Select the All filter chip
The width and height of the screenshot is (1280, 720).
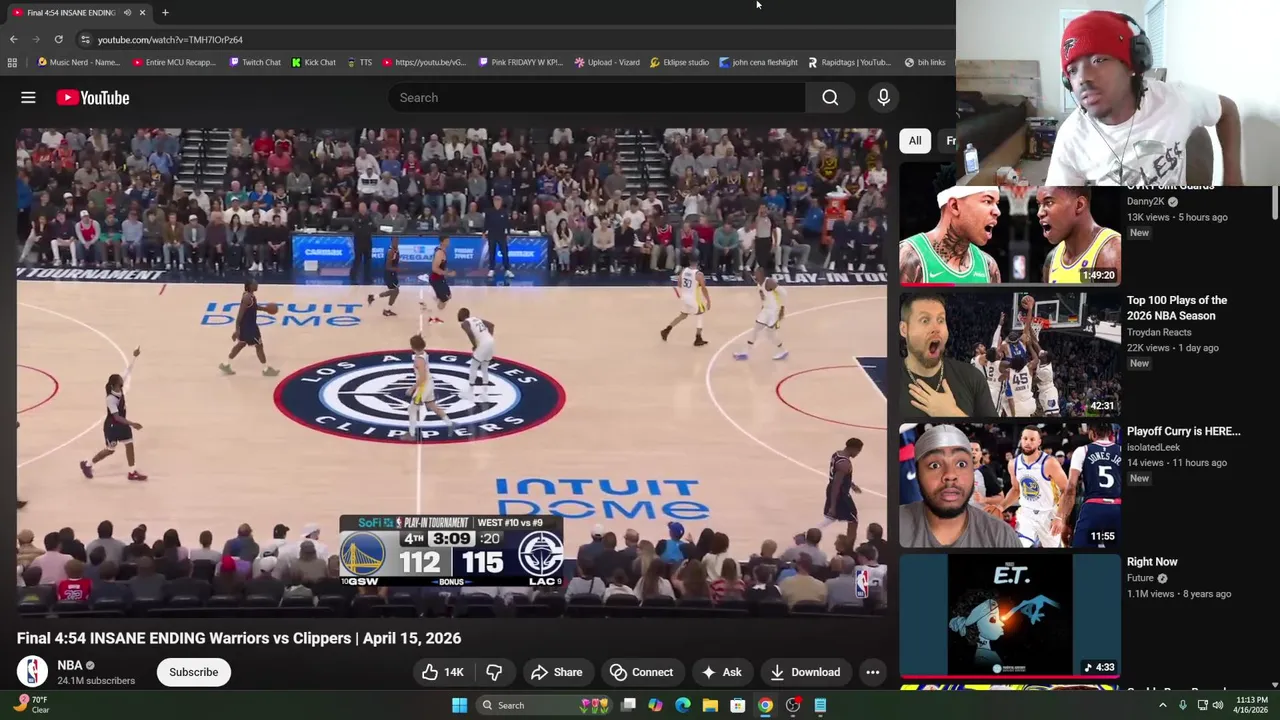pos(915,141)
